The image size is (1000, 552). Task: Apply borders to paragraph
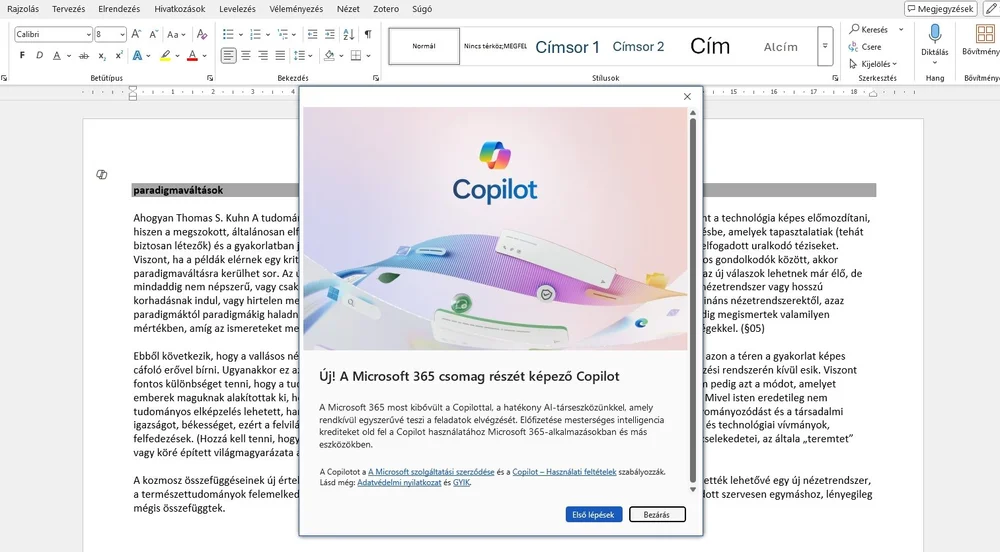tap(356, 55)
